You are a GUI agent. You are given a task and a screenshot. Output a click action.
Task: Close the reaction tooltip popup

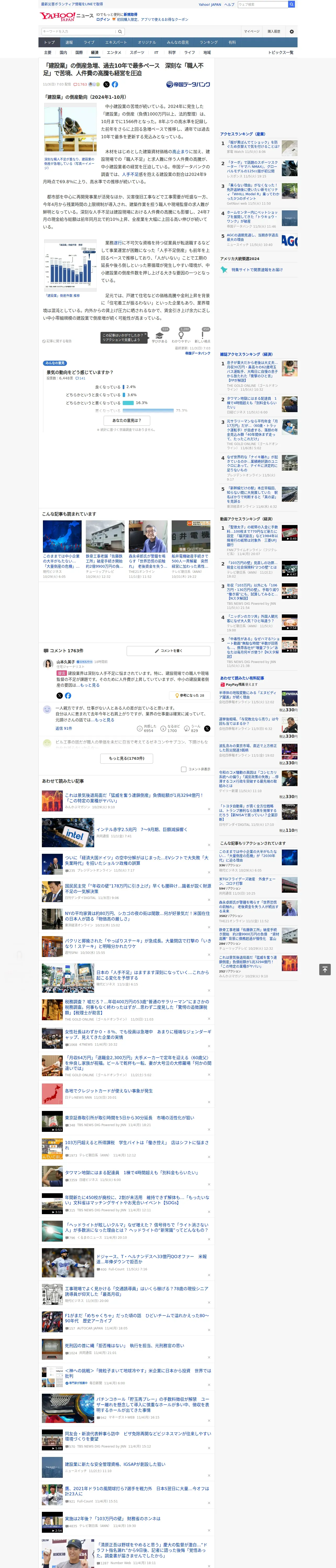145,335
